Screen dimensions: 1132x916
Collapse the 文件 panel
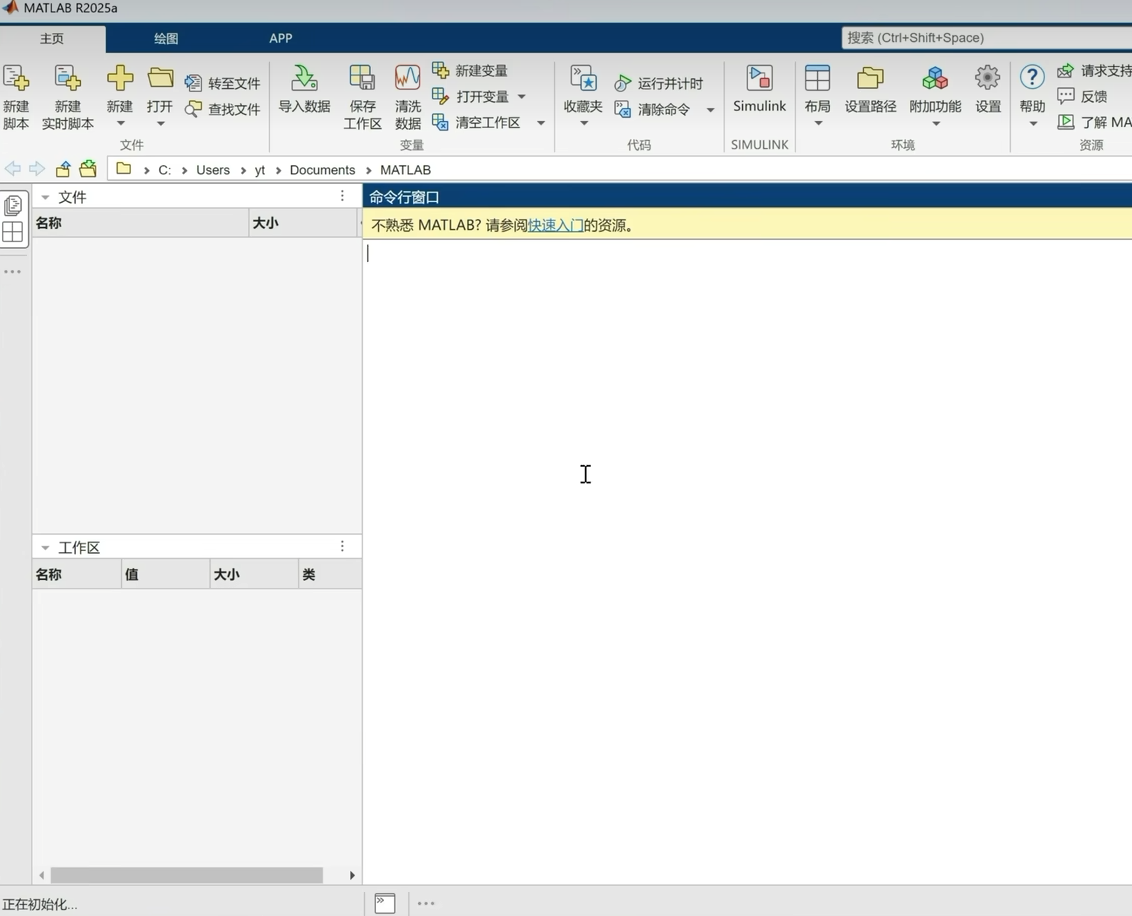tap(45, 197)
